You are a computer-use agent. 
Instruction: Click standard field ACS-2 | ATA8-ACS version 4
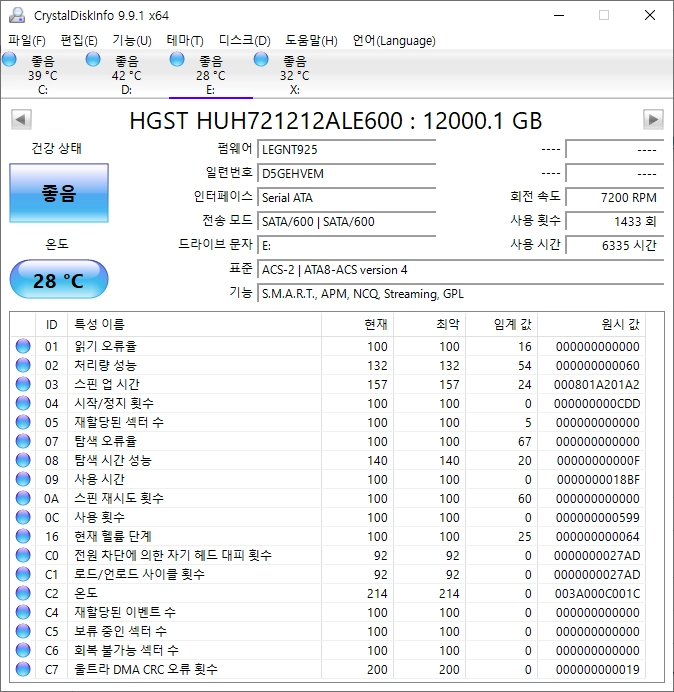[460, 269]
